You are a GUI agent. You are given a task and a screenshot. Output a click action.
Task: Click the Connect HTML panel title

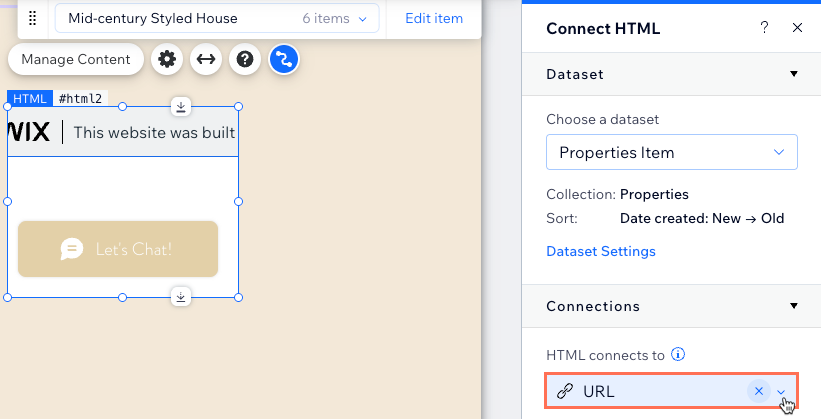point(603,28)
